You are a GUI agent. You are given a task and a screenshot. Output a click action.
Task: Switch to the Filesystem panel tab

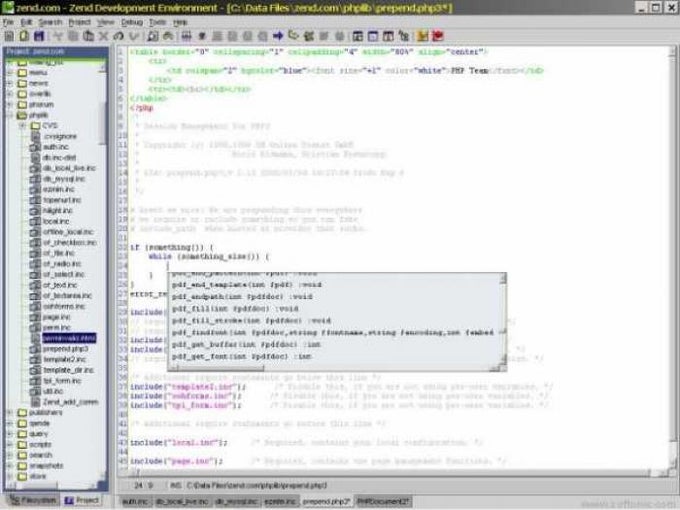click(33, 500)
